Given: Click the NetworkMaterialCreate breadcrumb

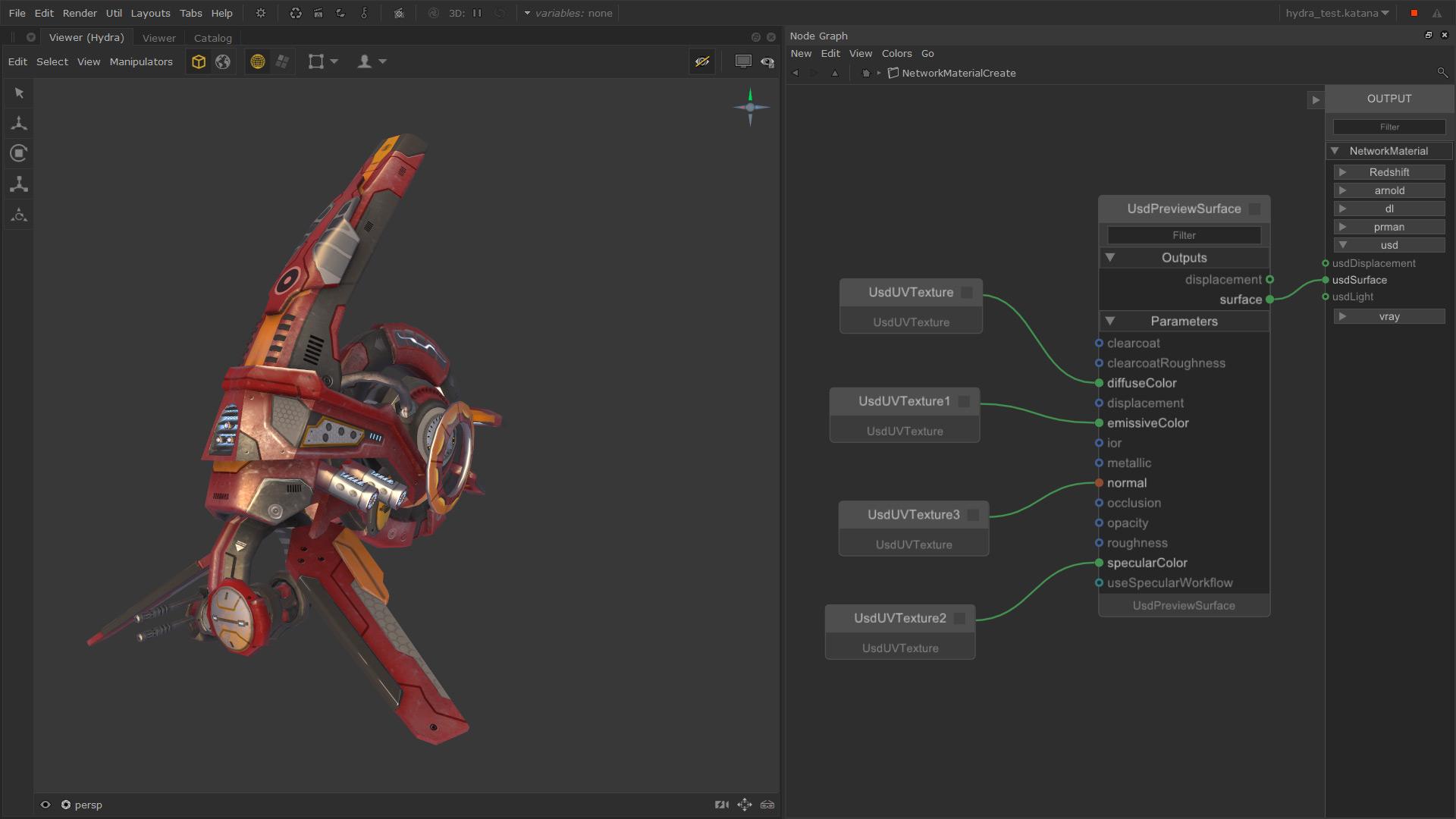Looking at the screenshot, I should 959,74.
